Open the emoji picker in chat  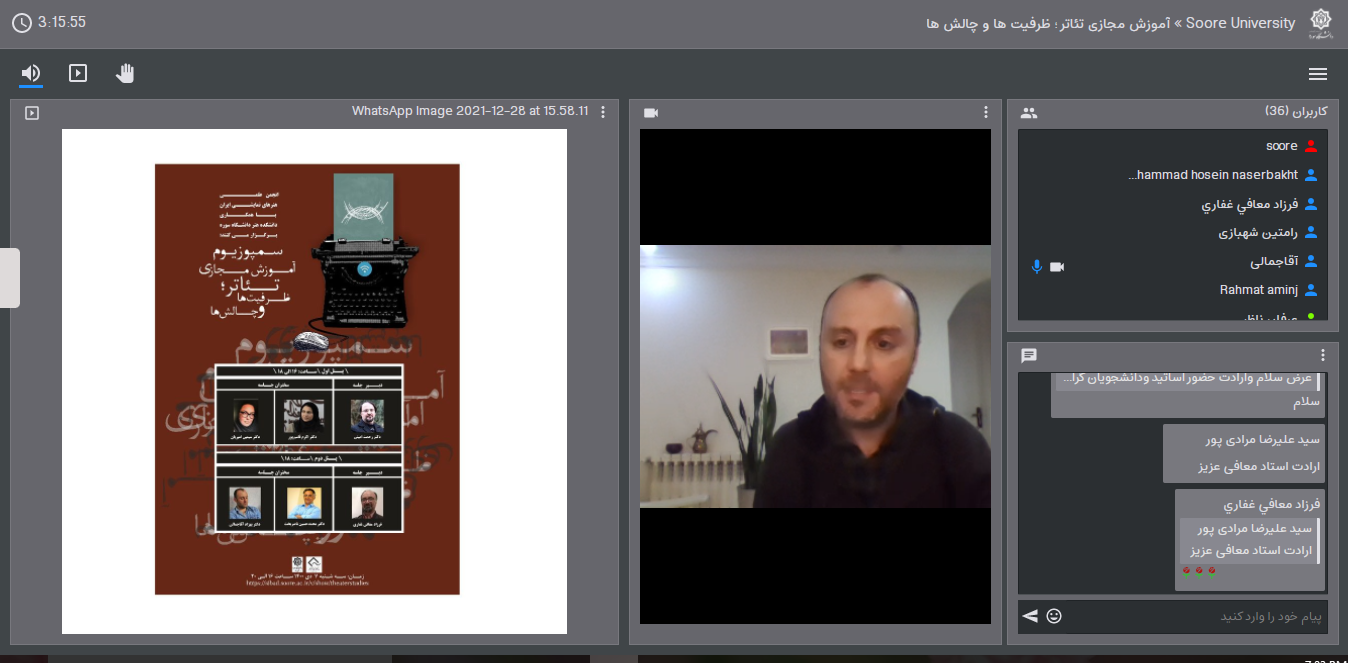point(1054,616)
